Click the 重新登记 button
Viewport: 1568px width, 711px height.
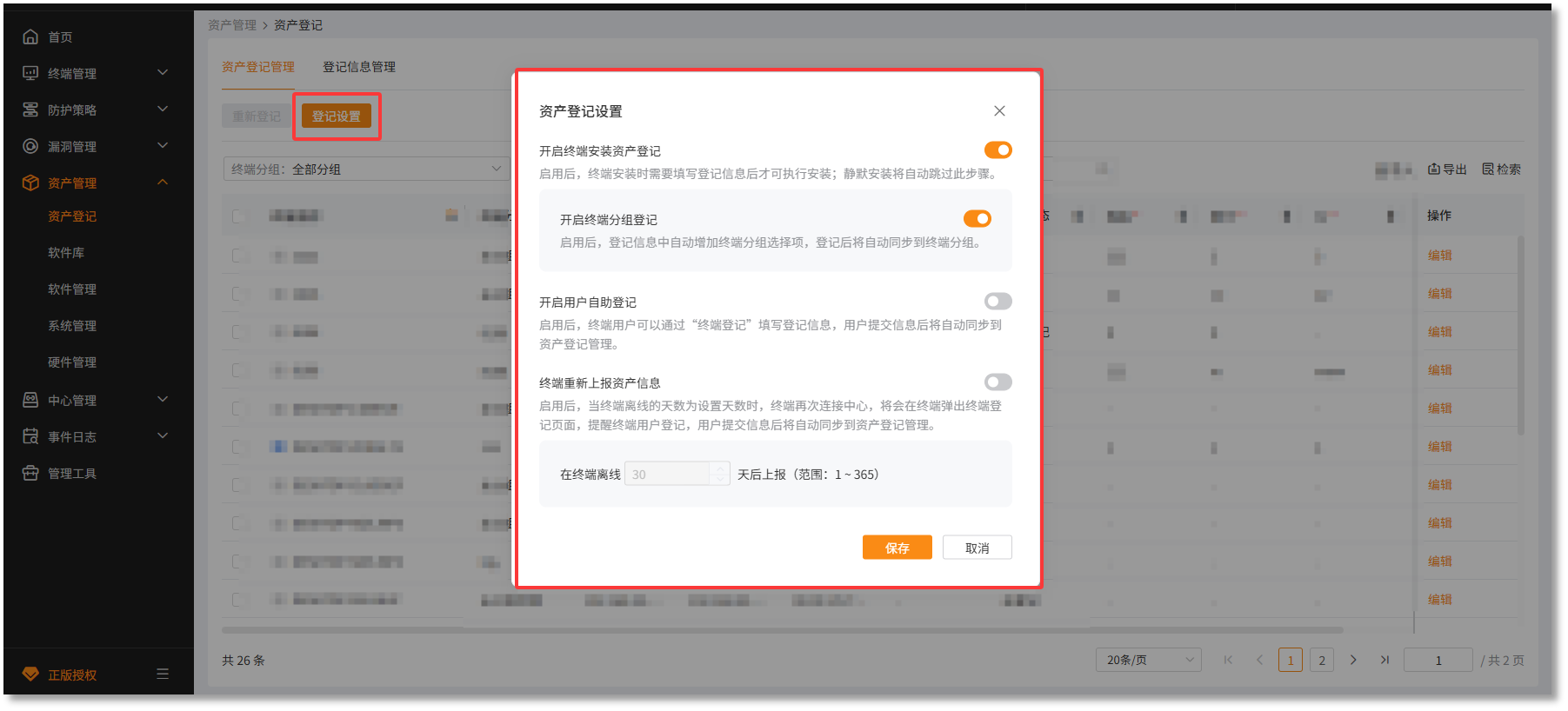(x=257, y=116)
